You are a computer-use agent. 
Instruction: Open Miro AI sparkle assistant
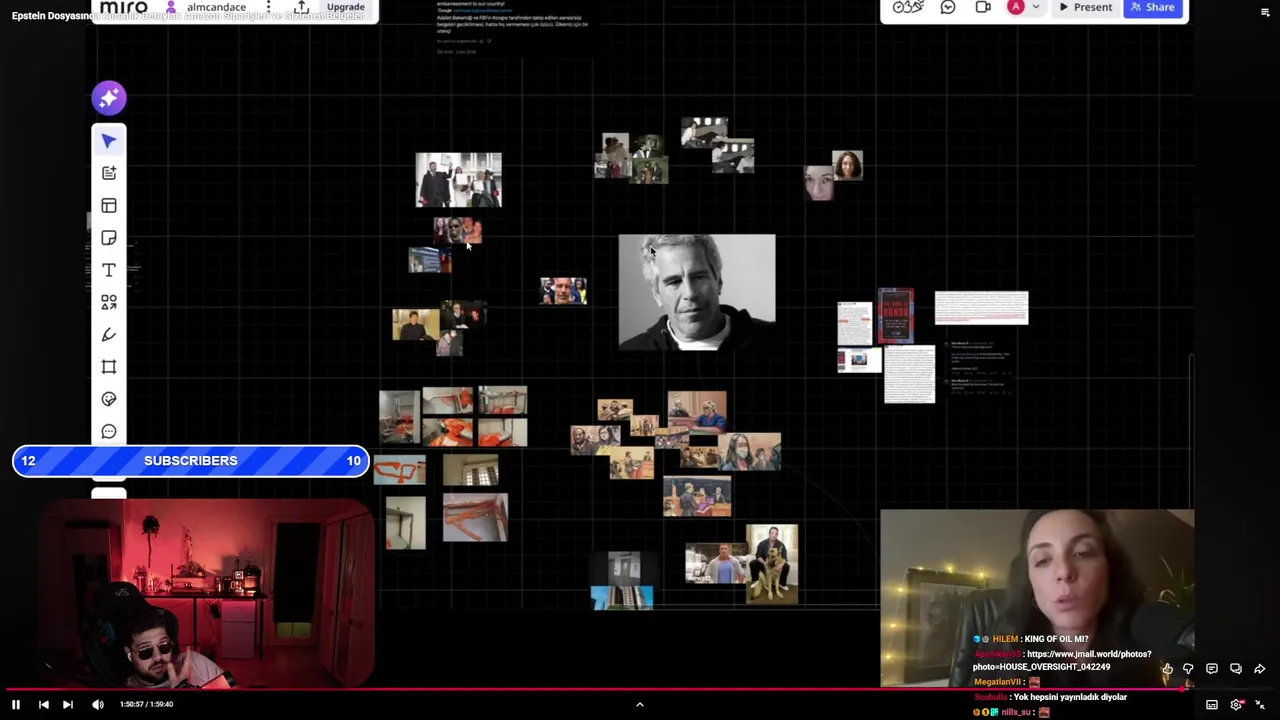pos(109,98)
